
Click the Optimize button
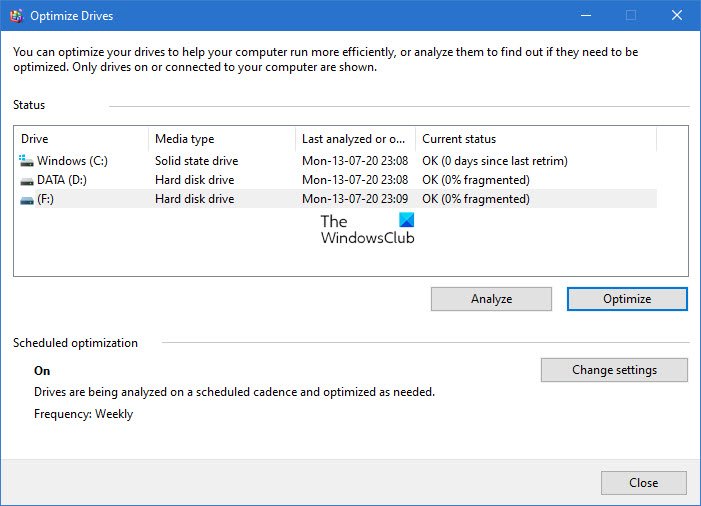(627, 299)
